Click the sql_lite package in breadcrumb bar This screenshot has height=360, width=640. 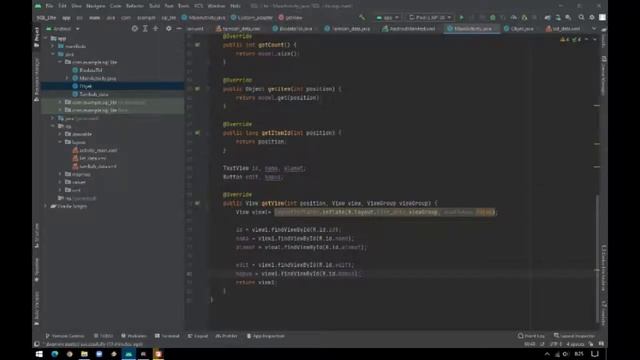[168, 18]
